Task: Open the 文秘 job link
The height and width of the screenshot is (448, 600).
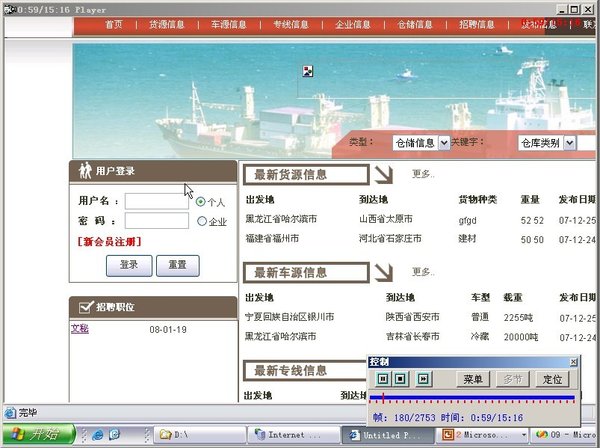Action: click(x=80, y=329)
